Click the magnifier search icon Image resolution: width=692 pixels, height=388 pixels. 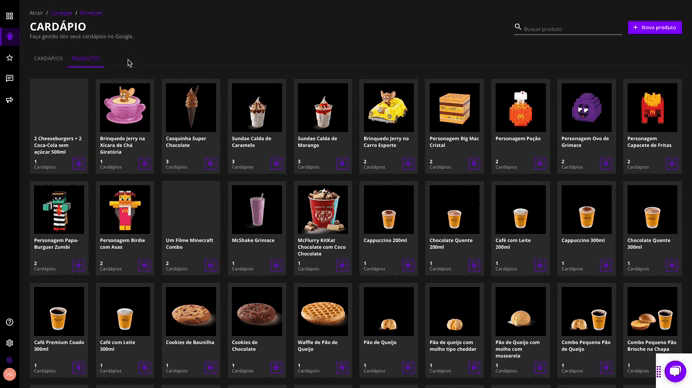(x=518, y=27)
